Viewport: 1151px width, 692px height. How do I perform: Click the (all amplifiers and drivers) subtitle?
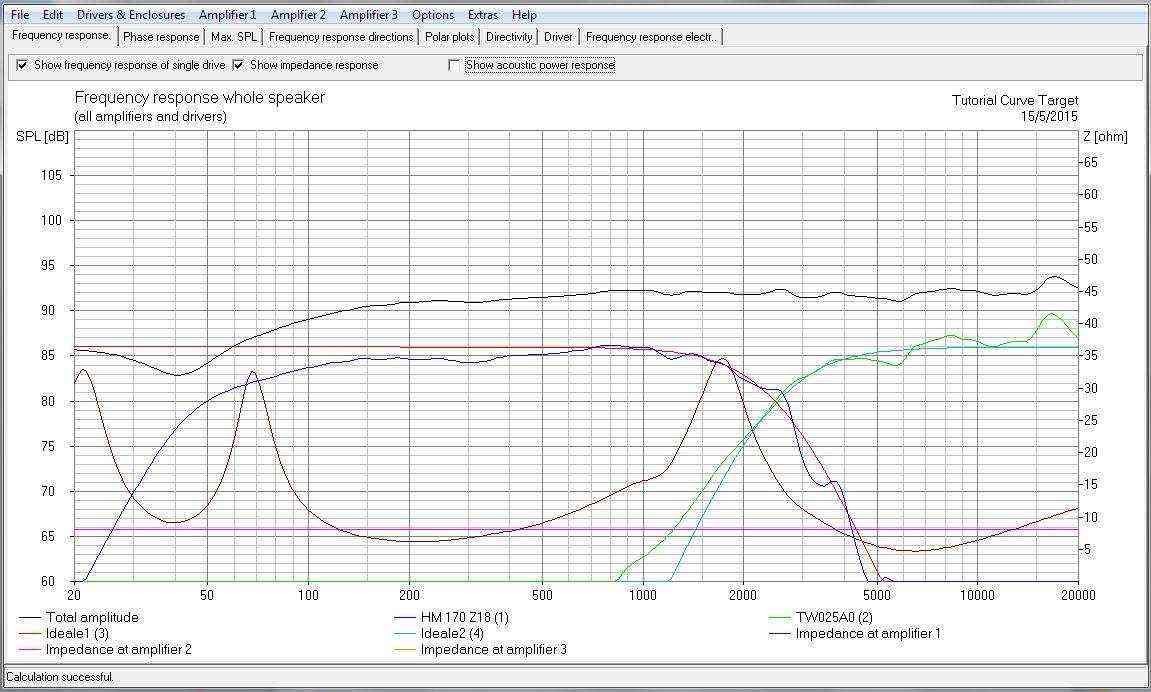pos(150,116)
